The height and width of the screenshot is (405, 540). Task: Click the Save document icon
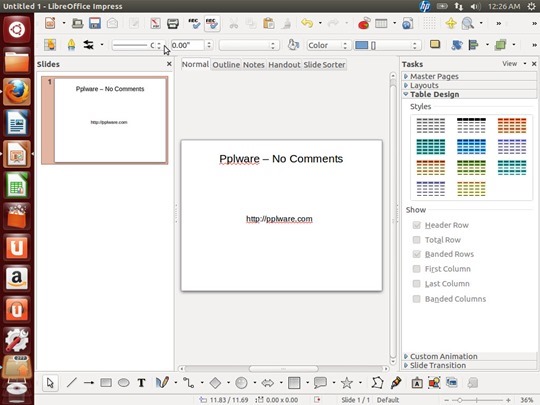coord(95,23)
